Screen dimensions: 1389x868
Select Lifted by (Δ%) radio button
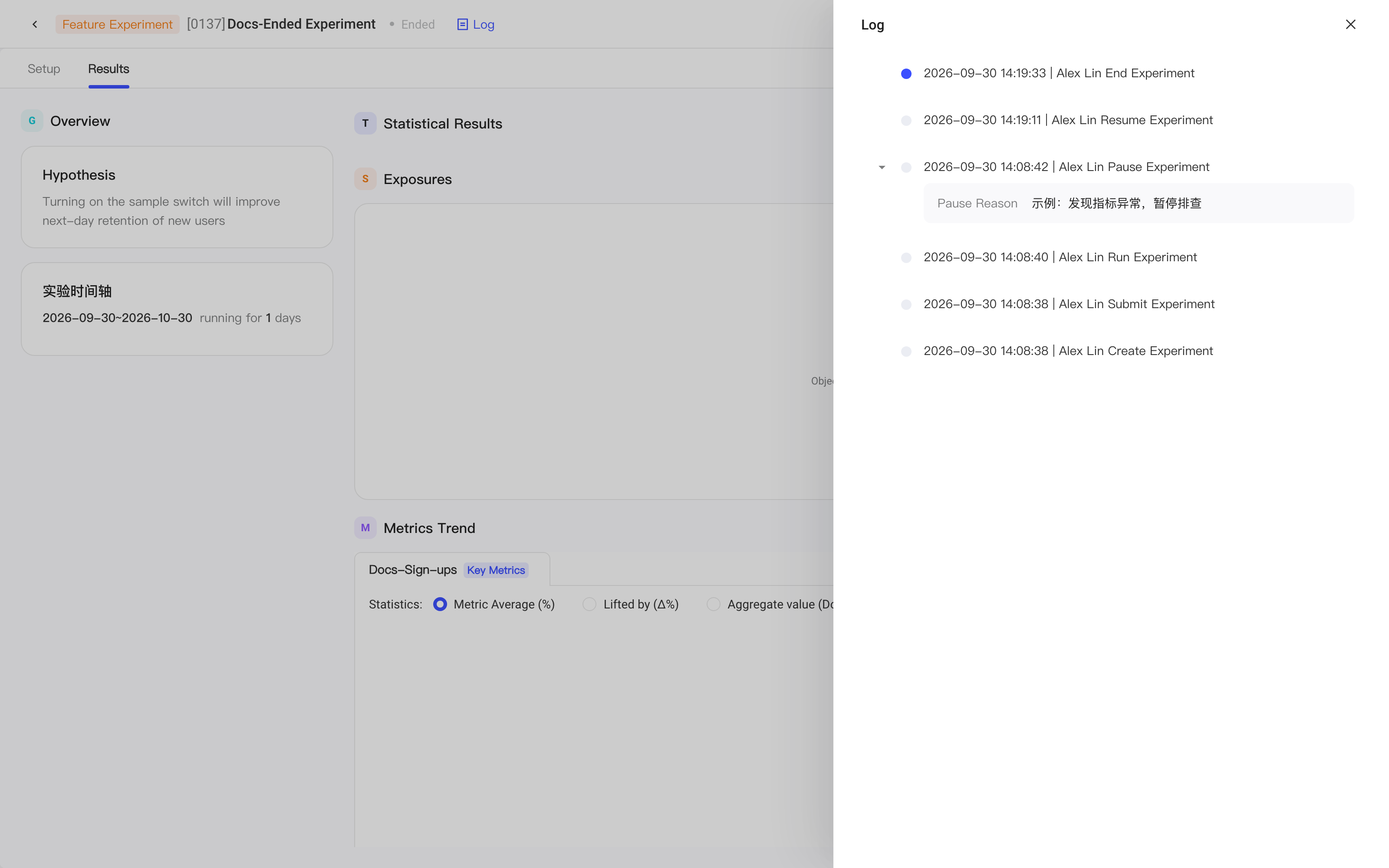click(589, 604)
